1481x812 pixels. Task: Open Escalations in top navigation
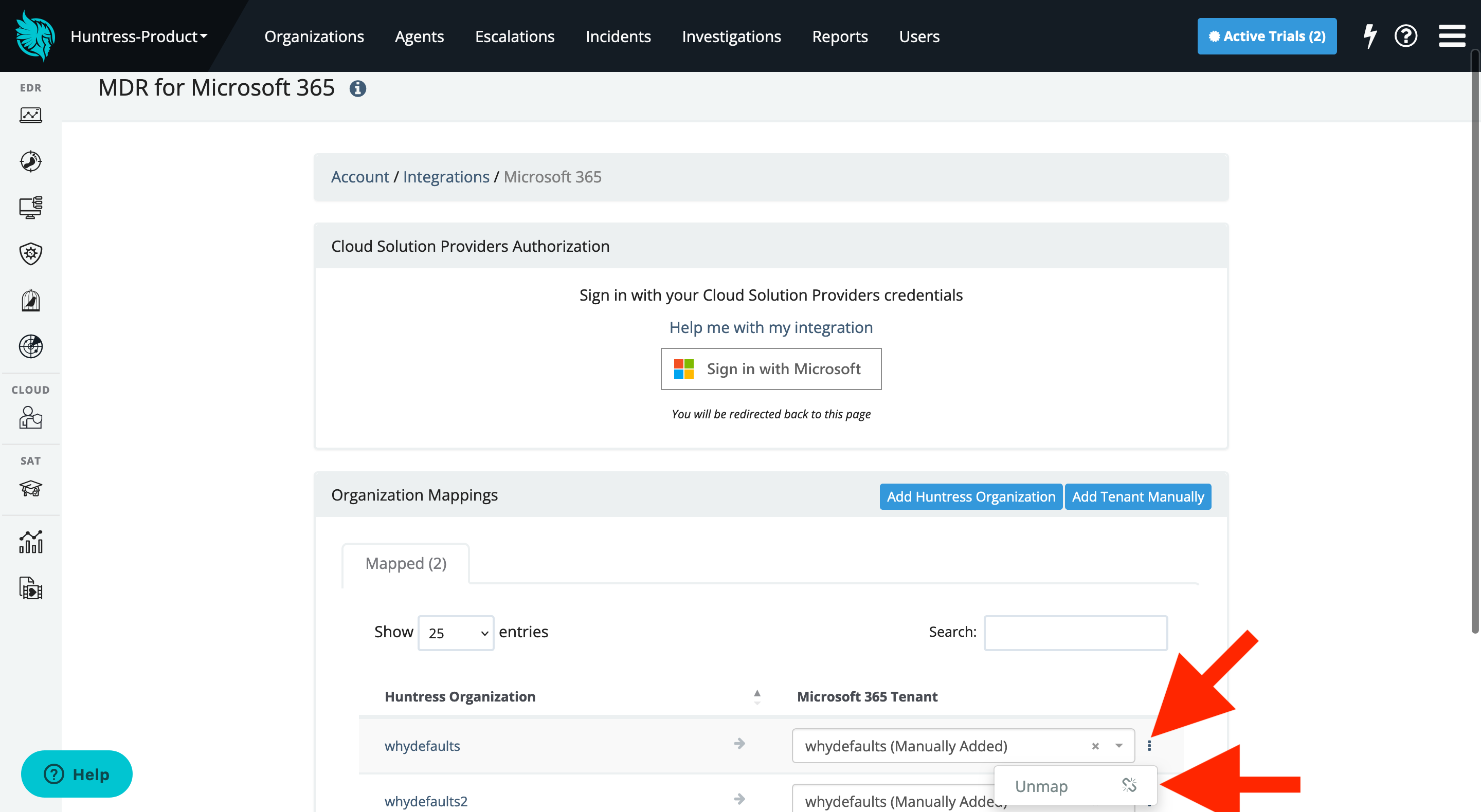tap(515, 36)
